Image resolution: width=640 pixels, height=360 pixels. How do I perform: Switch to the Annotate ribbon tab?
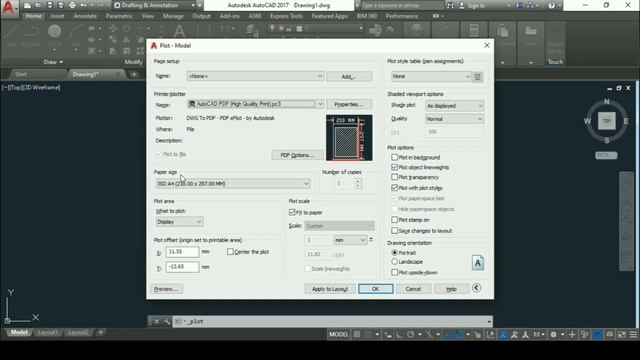coord(85,16)
